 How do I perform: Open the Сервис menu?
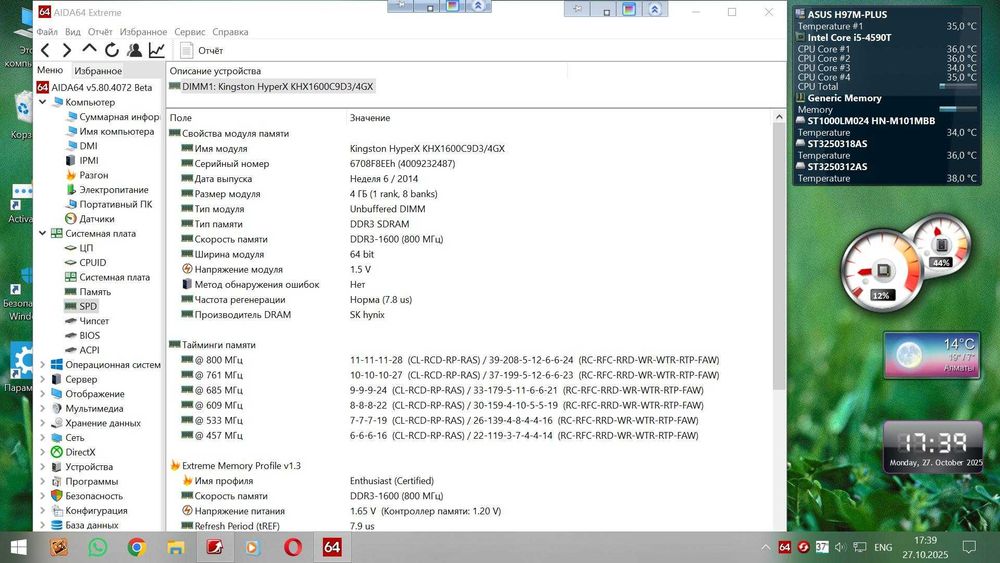[189, 32]
